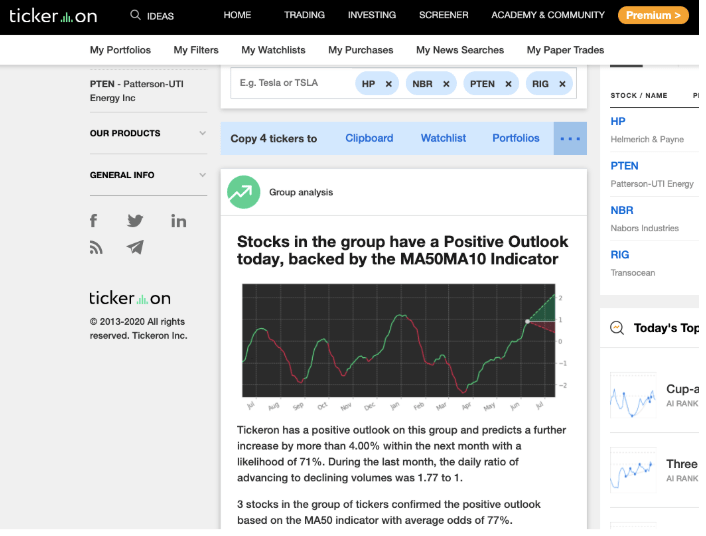Remove the PTEN ticker chip
Screen dimensions: 706x536
[x=508, y=84]
